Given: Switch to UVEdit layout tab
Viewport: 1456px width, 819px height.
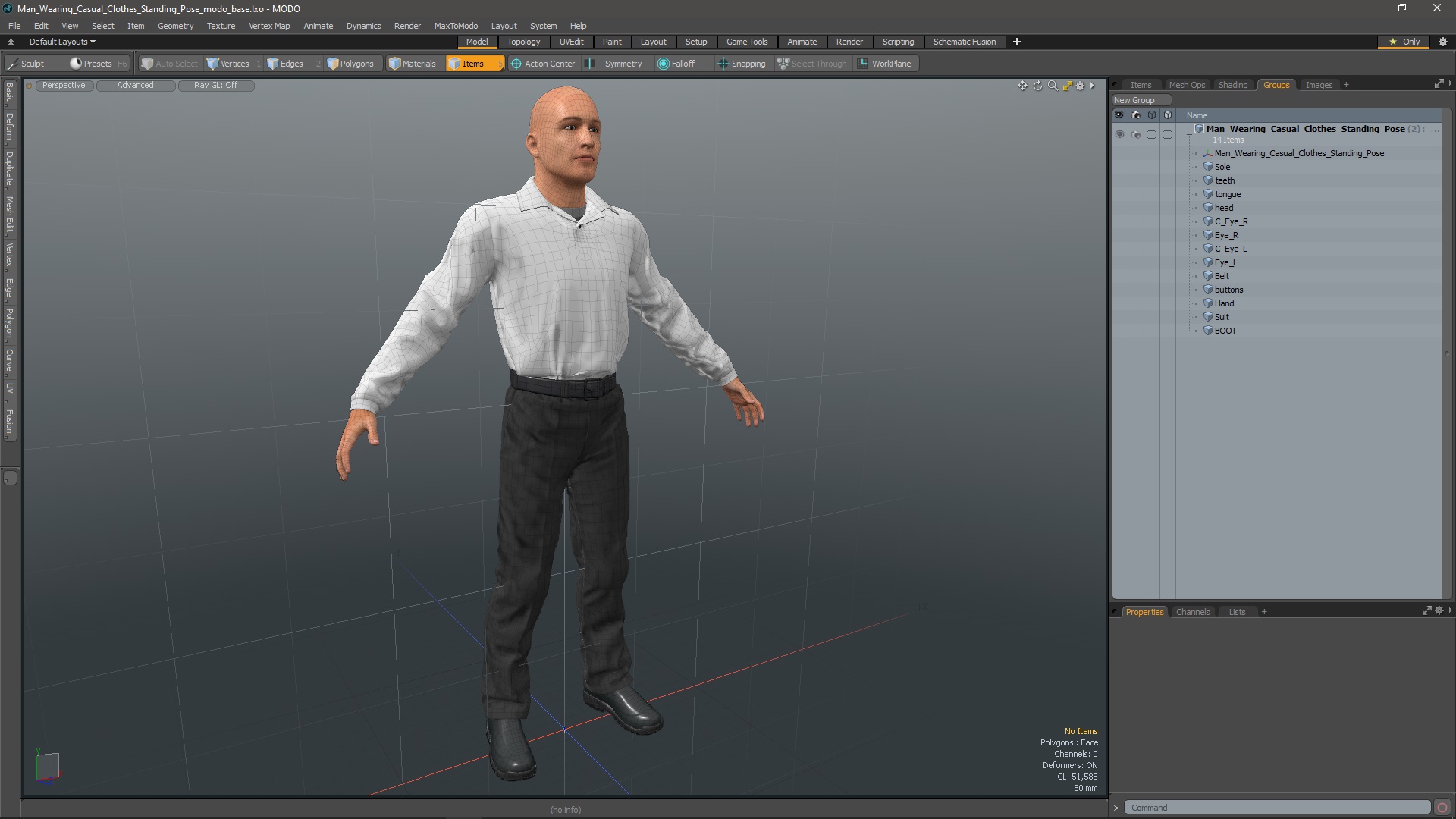Looking at the screenshot, I should 572,41.
